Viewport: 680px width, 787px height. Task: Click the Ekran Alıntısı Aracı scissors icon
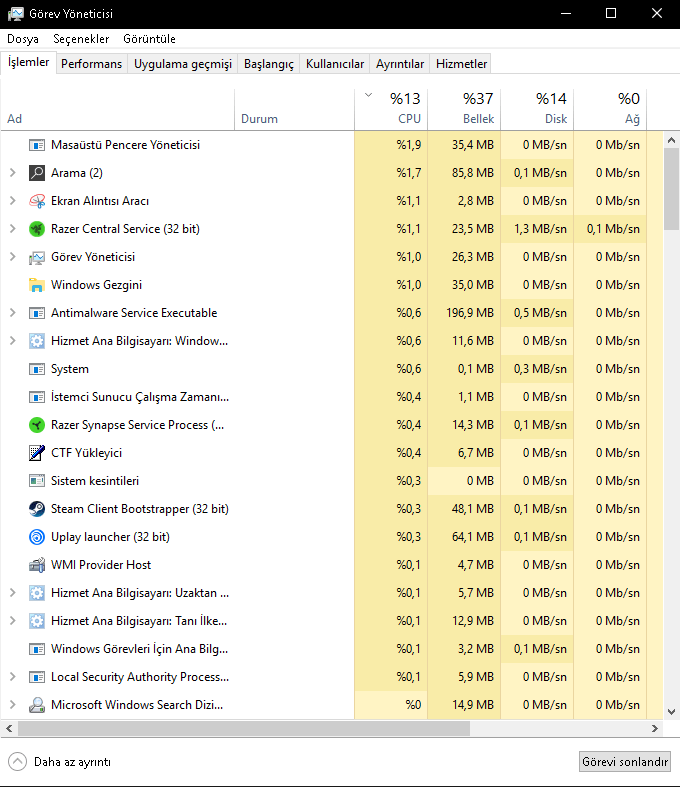click(x=37, y=201)
